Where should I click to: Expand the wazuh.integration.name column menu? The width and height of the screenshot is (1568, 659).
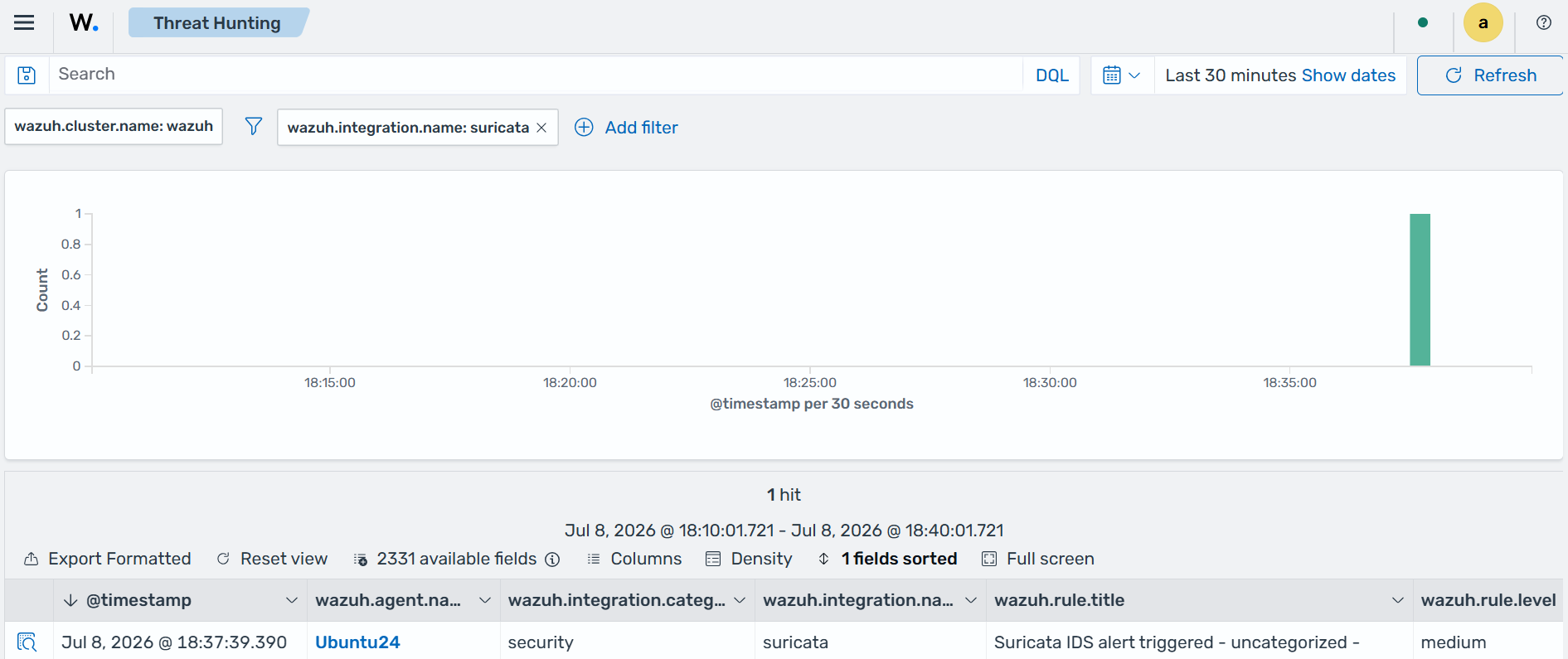[971, 600]
